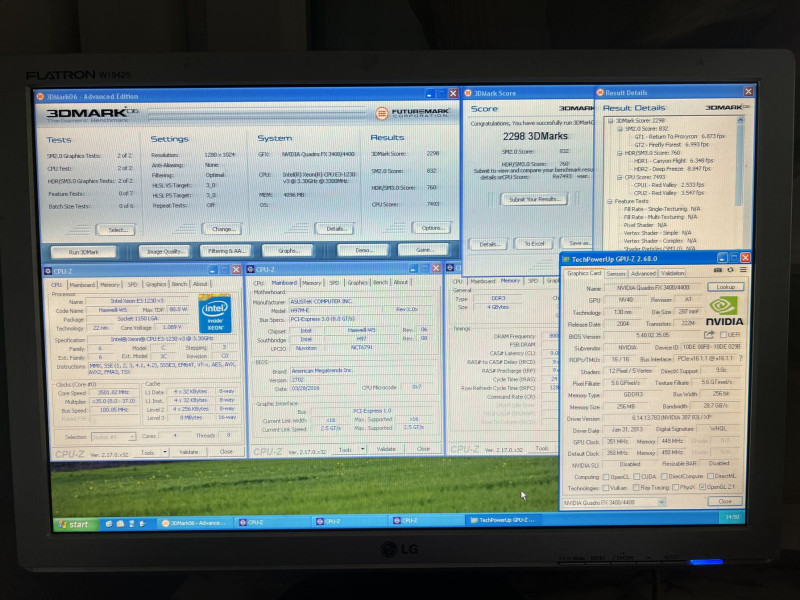
Task: Collapse the Feature Tests tree node
Action: 610,202
